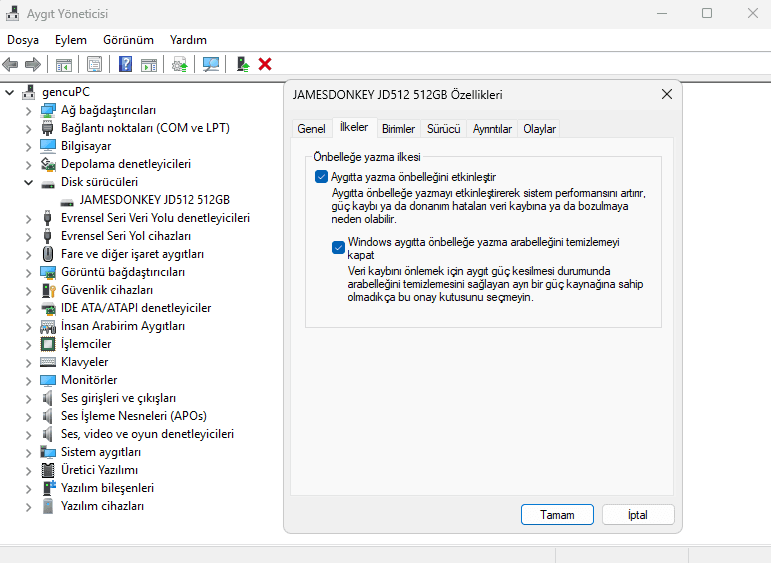Click the Görüntü bağdaştırıcıları display icon
The image size is (771, 563).
(x=48, y=272)
